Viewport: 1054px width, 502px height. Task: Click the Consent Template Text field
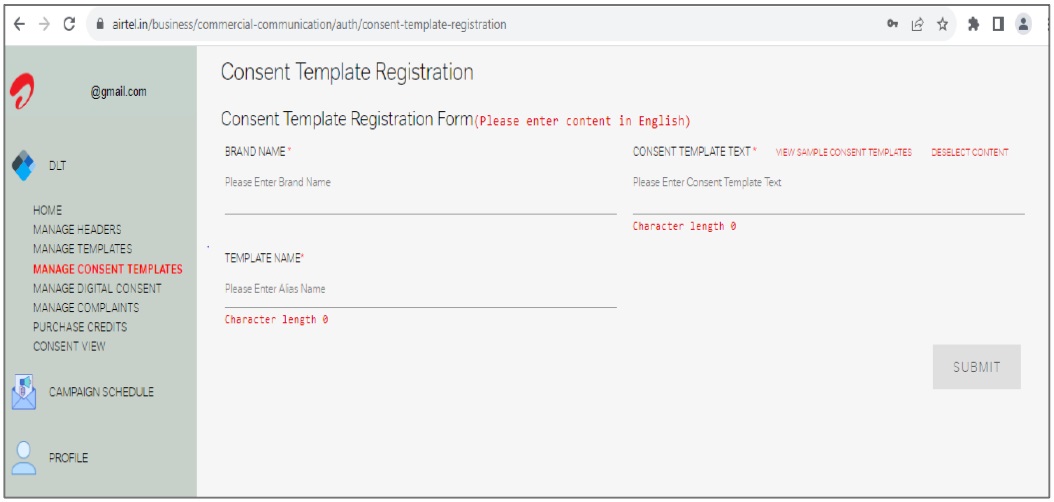point(829,192)
